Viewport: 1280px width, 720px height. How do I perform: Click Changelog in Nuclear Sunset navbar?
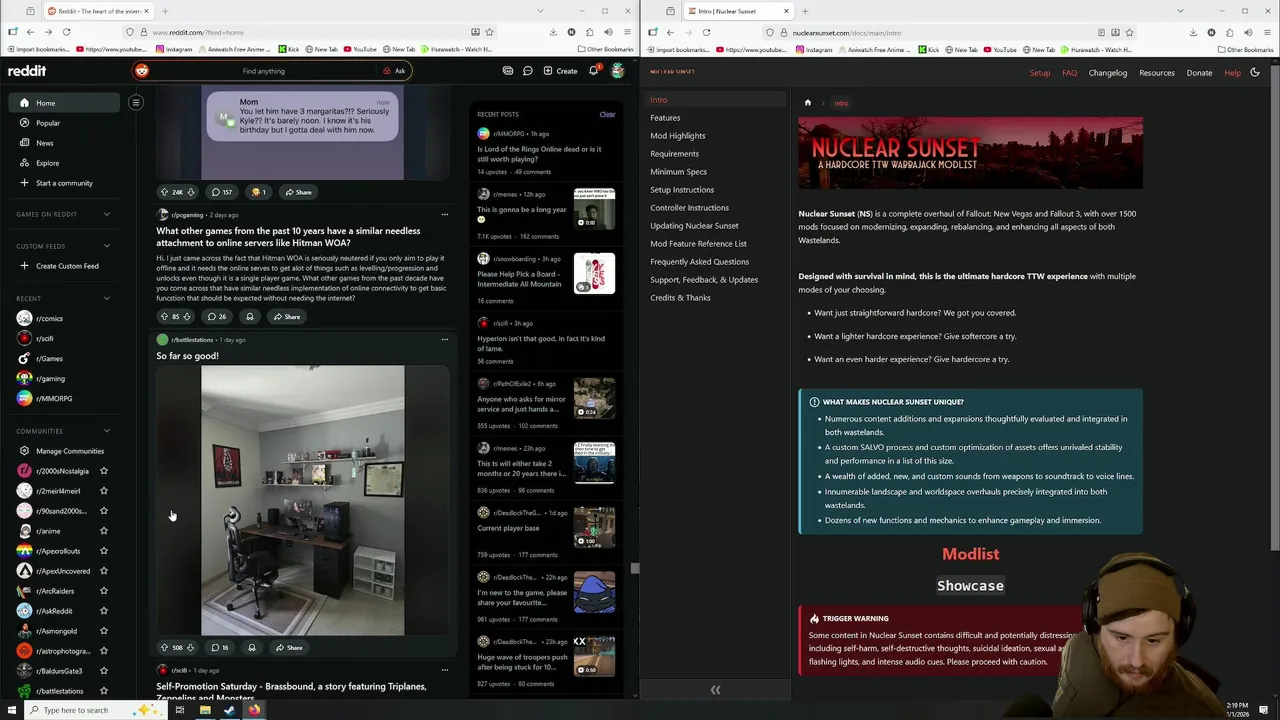1107,73
